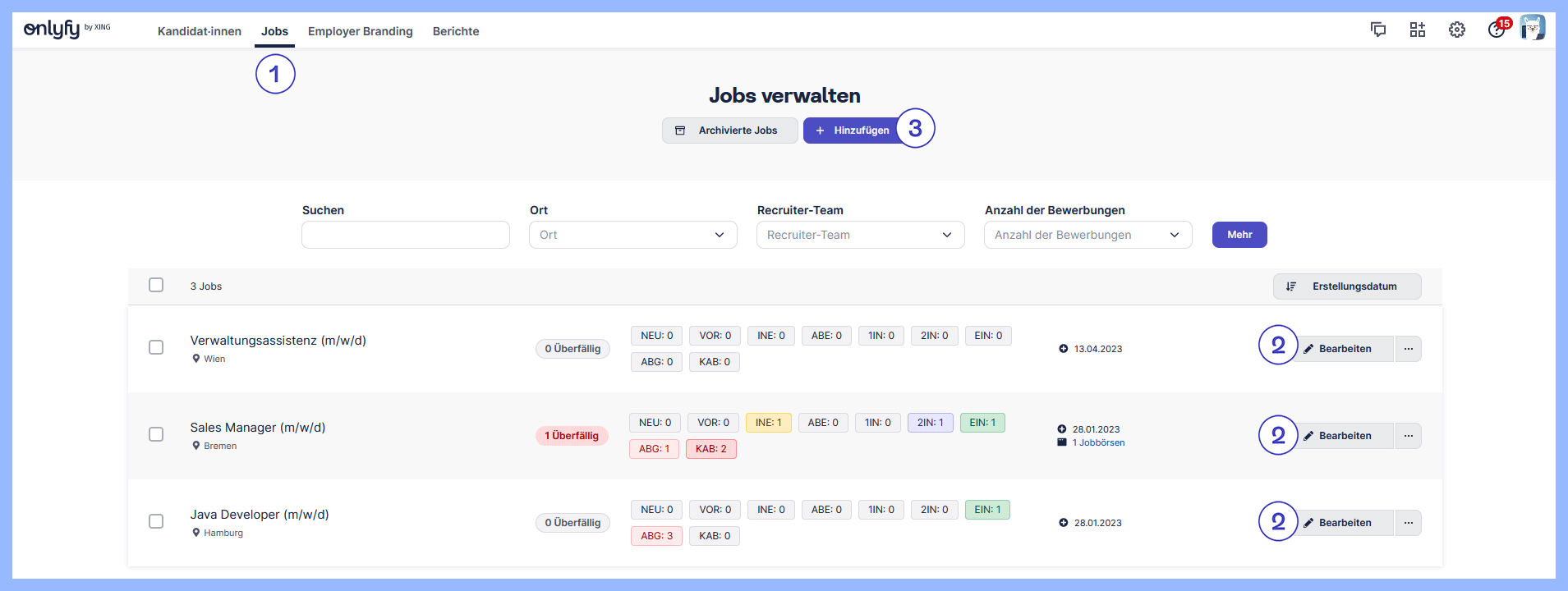This screenshot has height=591, width=1568.
Task: Toggle the select-all jobs checkbox
Action: coord(156,285)
